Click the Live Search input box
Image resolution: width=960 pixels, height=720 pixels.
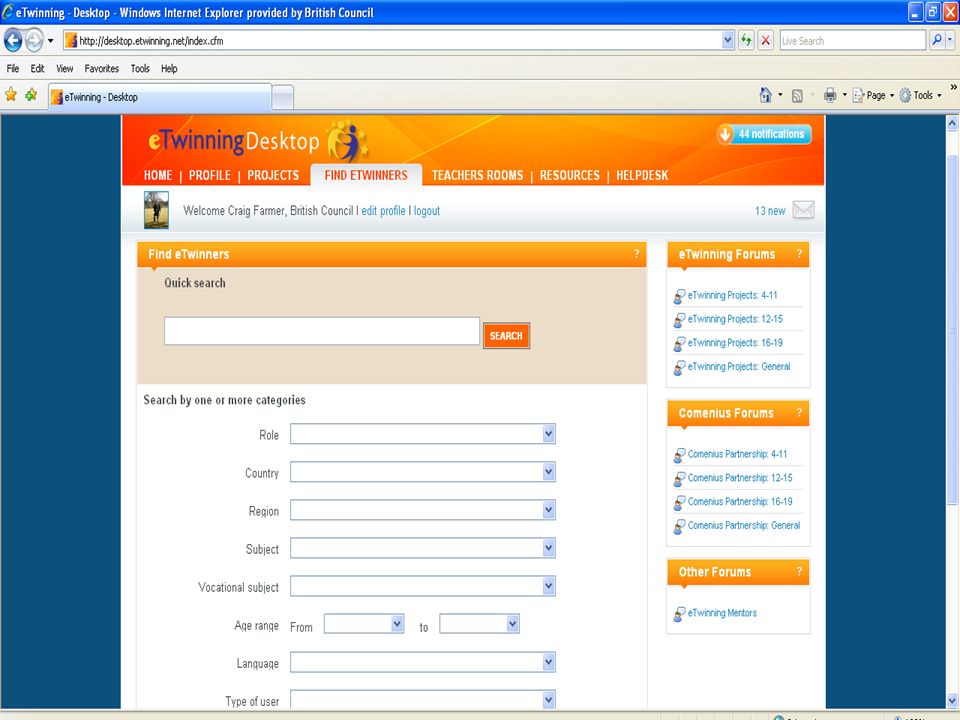[x=852, y=41]
